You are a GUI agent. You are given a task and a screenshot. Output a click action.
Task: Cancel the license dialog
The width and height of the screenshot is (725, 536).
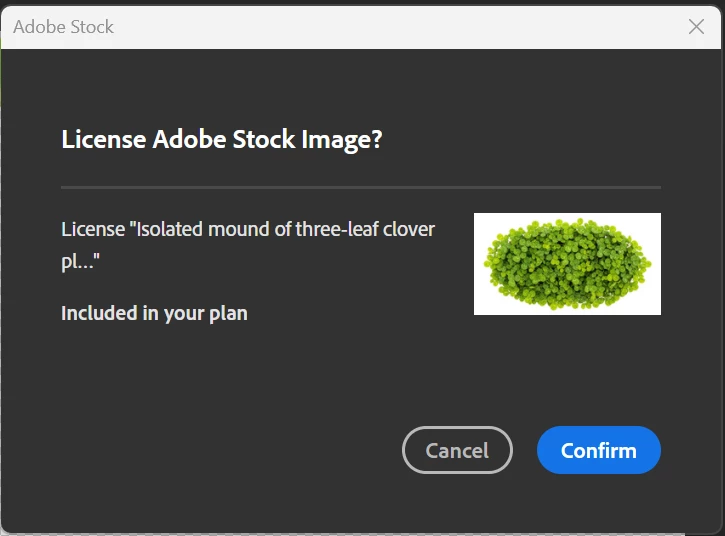(457, 450)
